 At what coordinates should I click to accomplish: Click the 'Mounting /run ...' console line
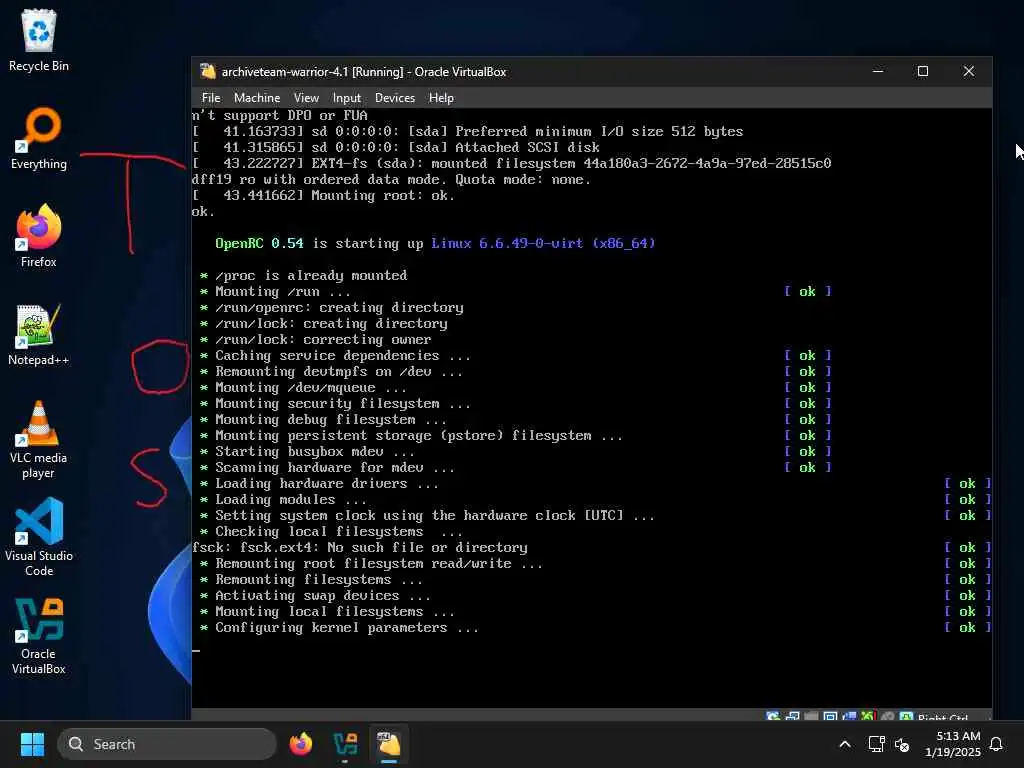(282, 291)
